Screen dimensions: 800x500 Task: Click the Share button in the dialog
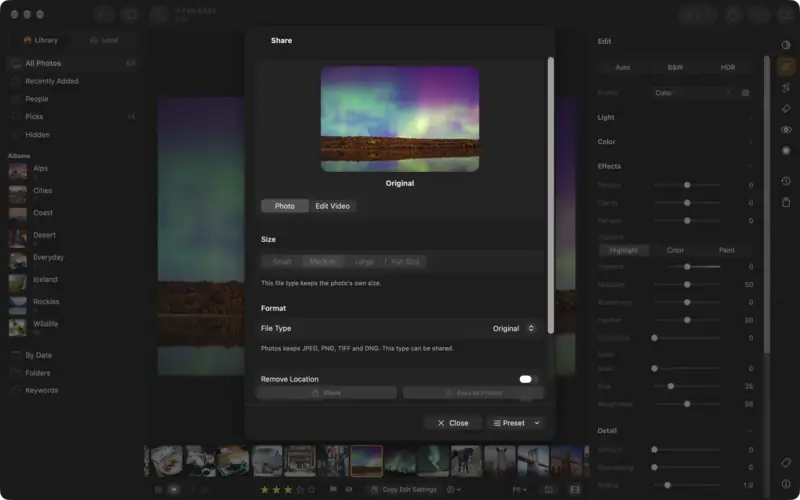327,393
